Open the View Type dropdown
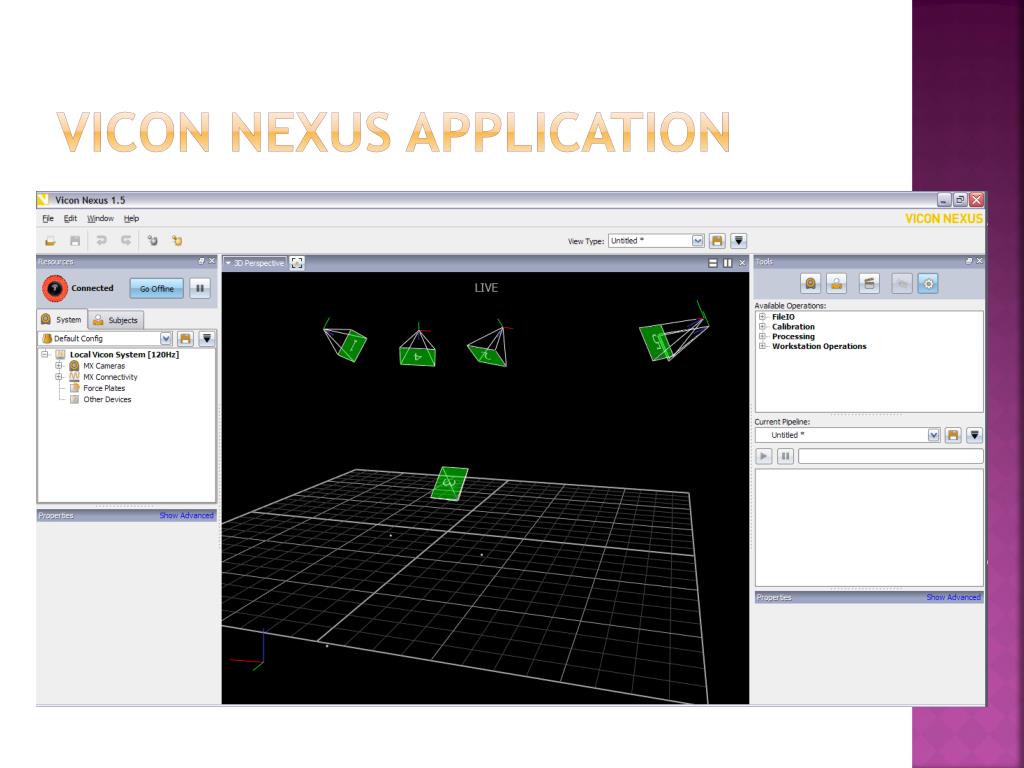The height and width of the screenshot is (768, 1024). click(697, 241)
